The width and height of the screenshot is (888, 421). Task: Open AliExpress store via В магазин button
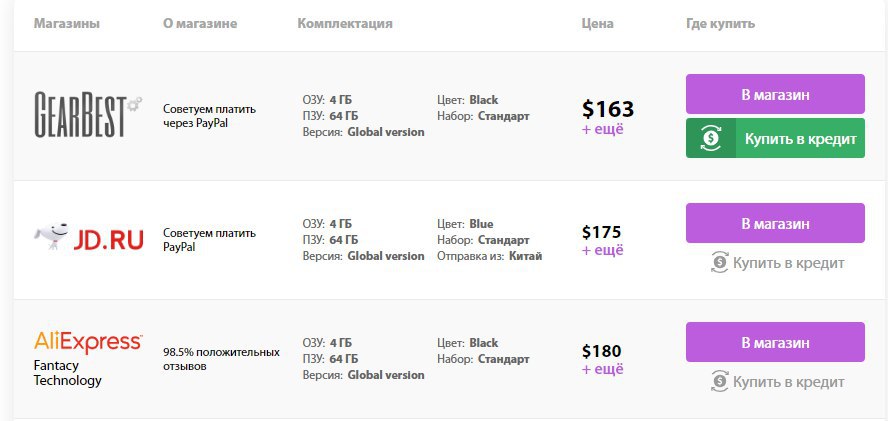tap(775, 342)
